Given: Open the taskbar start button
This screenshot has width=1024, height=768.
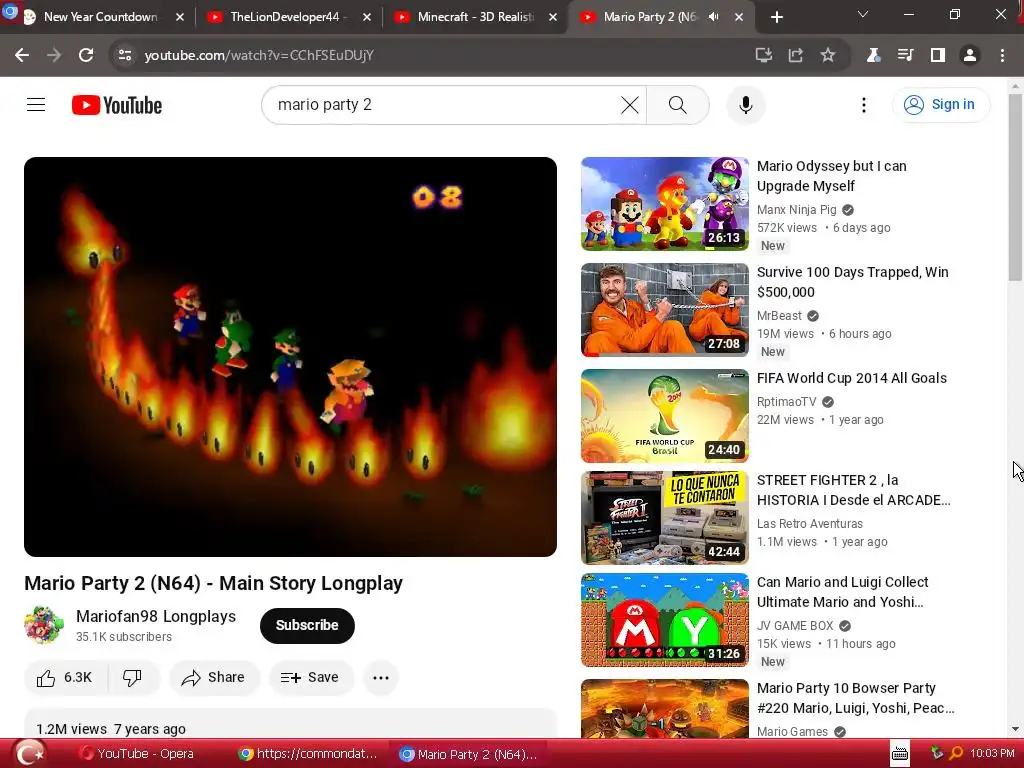Looking at the screenshot, I should tap(28, 754).
